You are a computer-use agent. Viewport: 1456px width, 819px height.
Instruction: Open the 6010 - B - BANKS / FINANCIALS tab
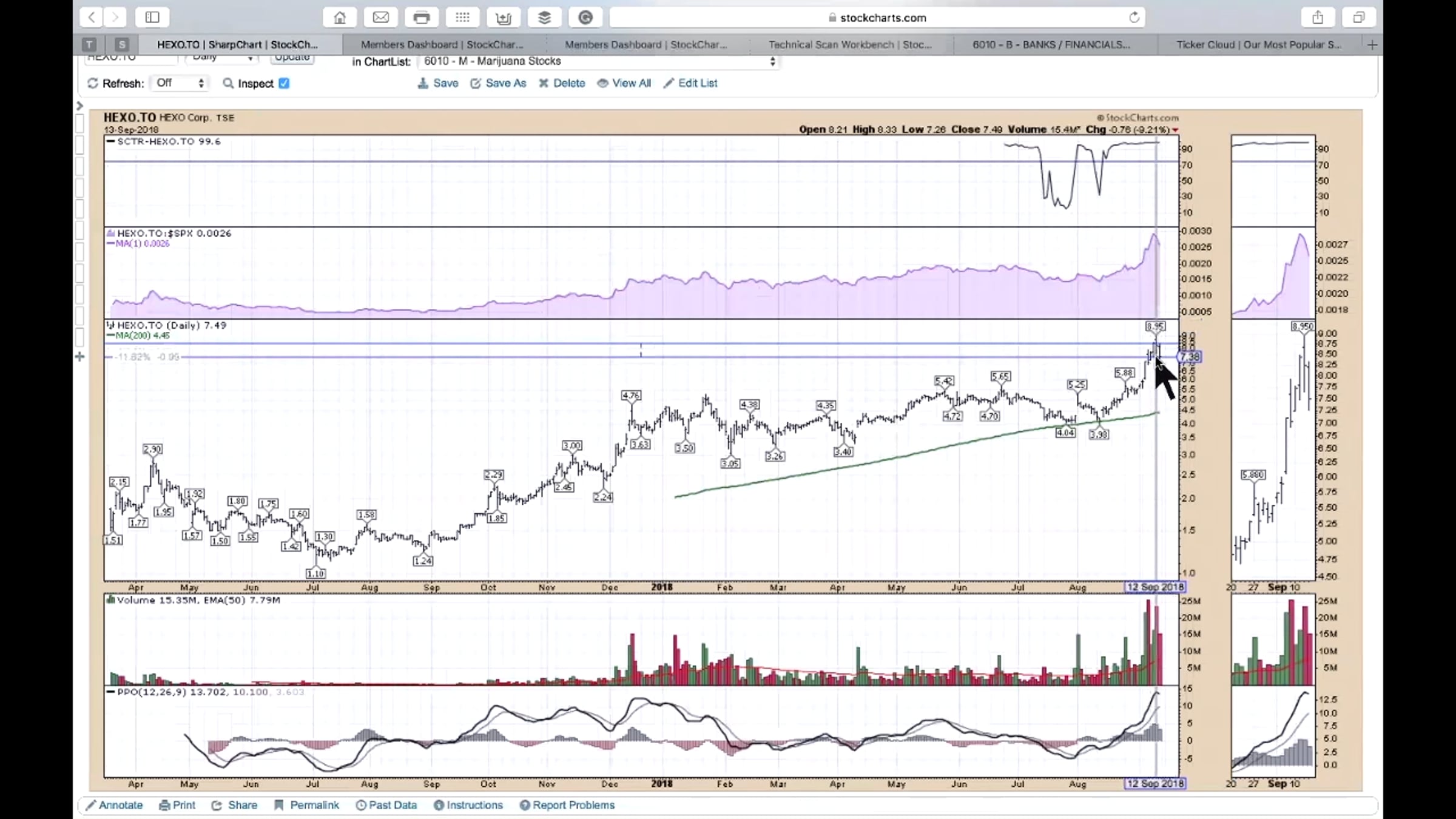point(1051,45)
